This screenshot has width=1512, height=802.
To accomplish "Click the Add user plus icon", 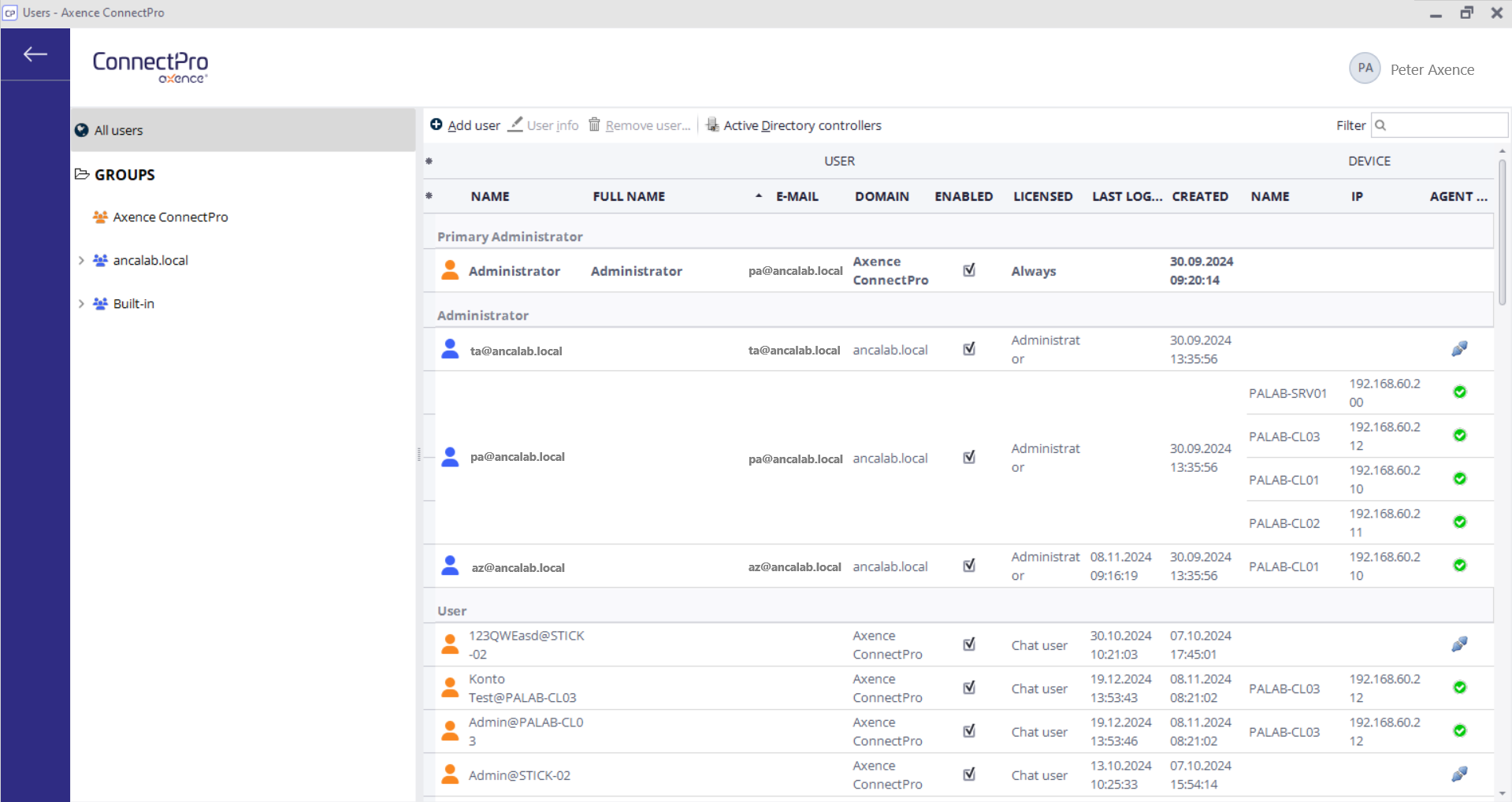I will point(436,124).
